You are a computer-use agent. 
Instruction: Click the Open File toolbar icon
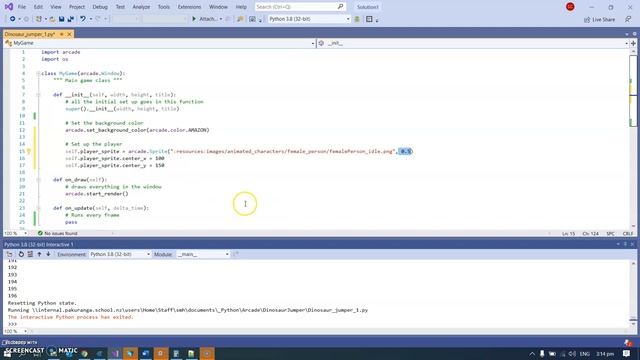[52, 19]
